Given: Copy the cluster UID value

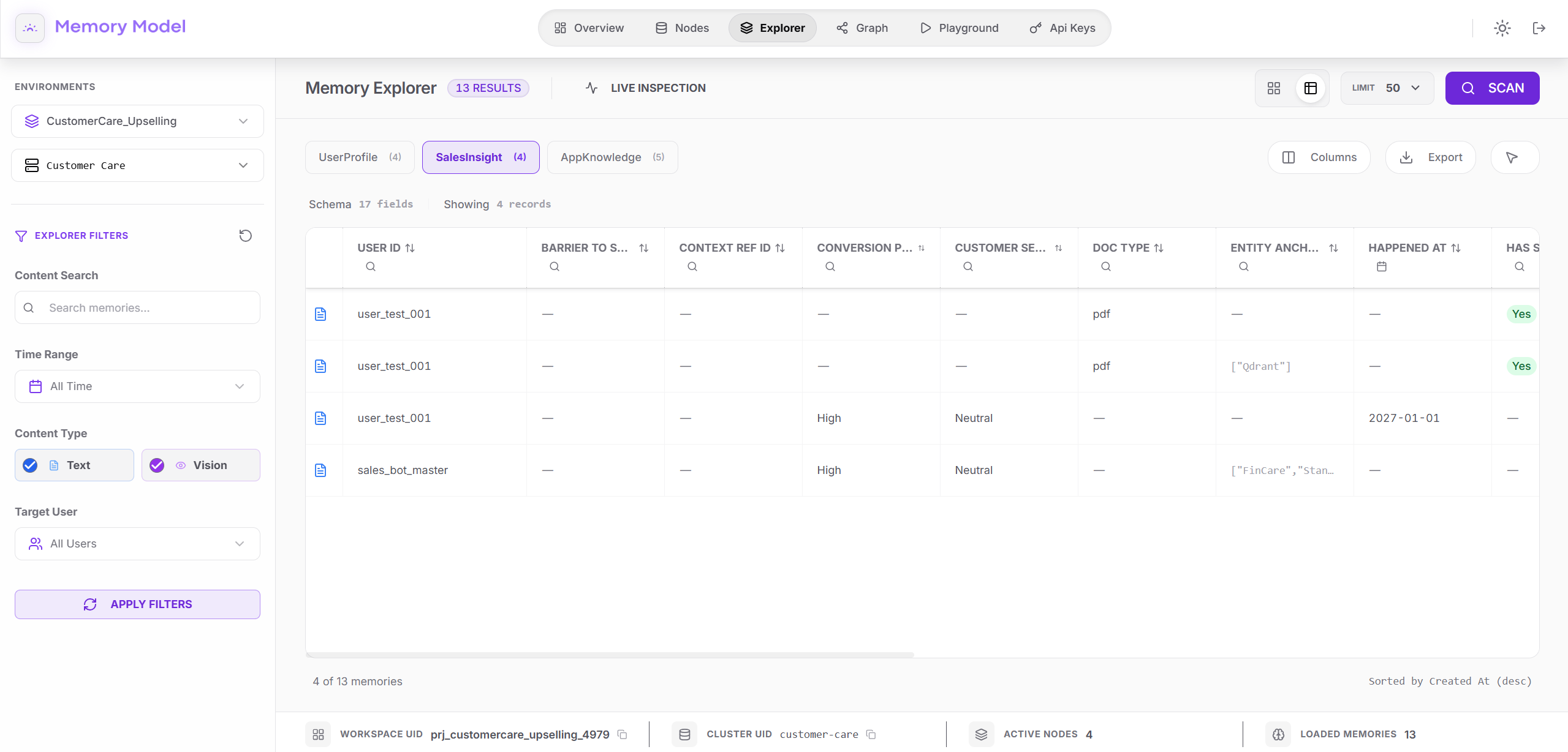Looking at the screenshot, I should coord(871,734).
